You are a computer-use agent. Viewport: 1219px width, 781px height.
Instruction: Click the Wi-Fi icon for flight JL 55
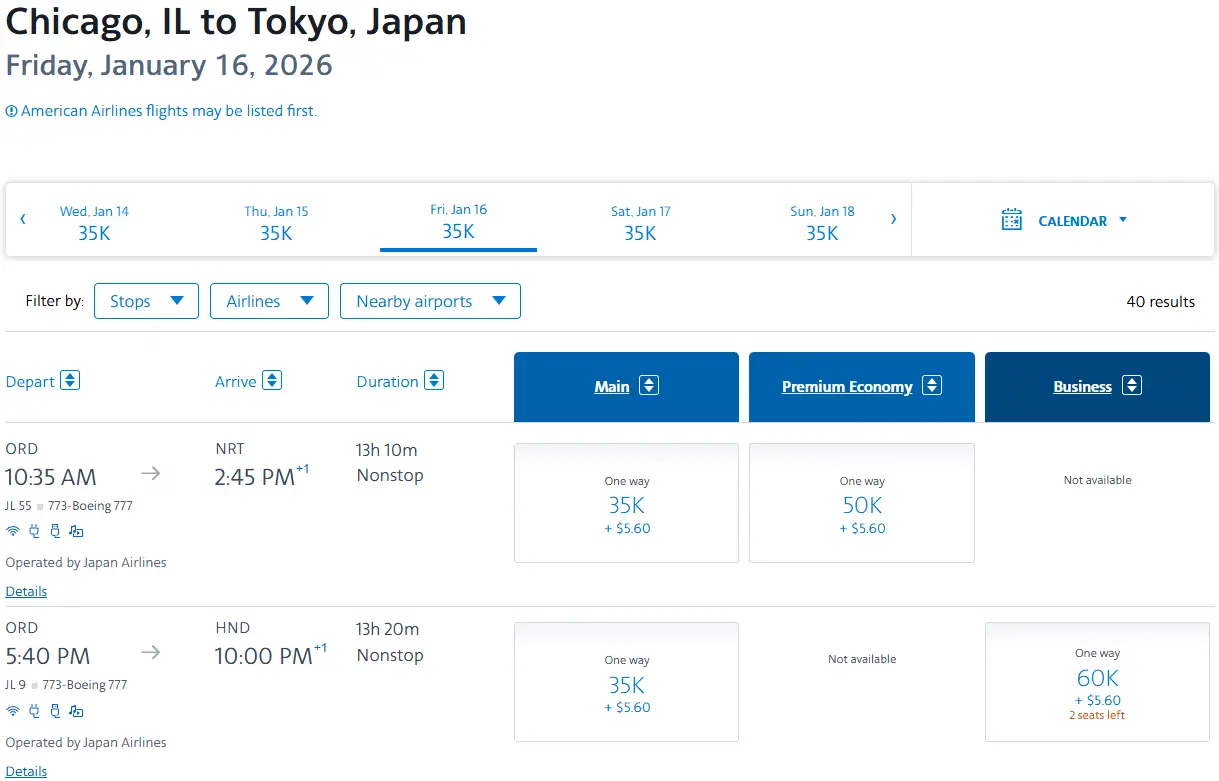click(13, 531)
